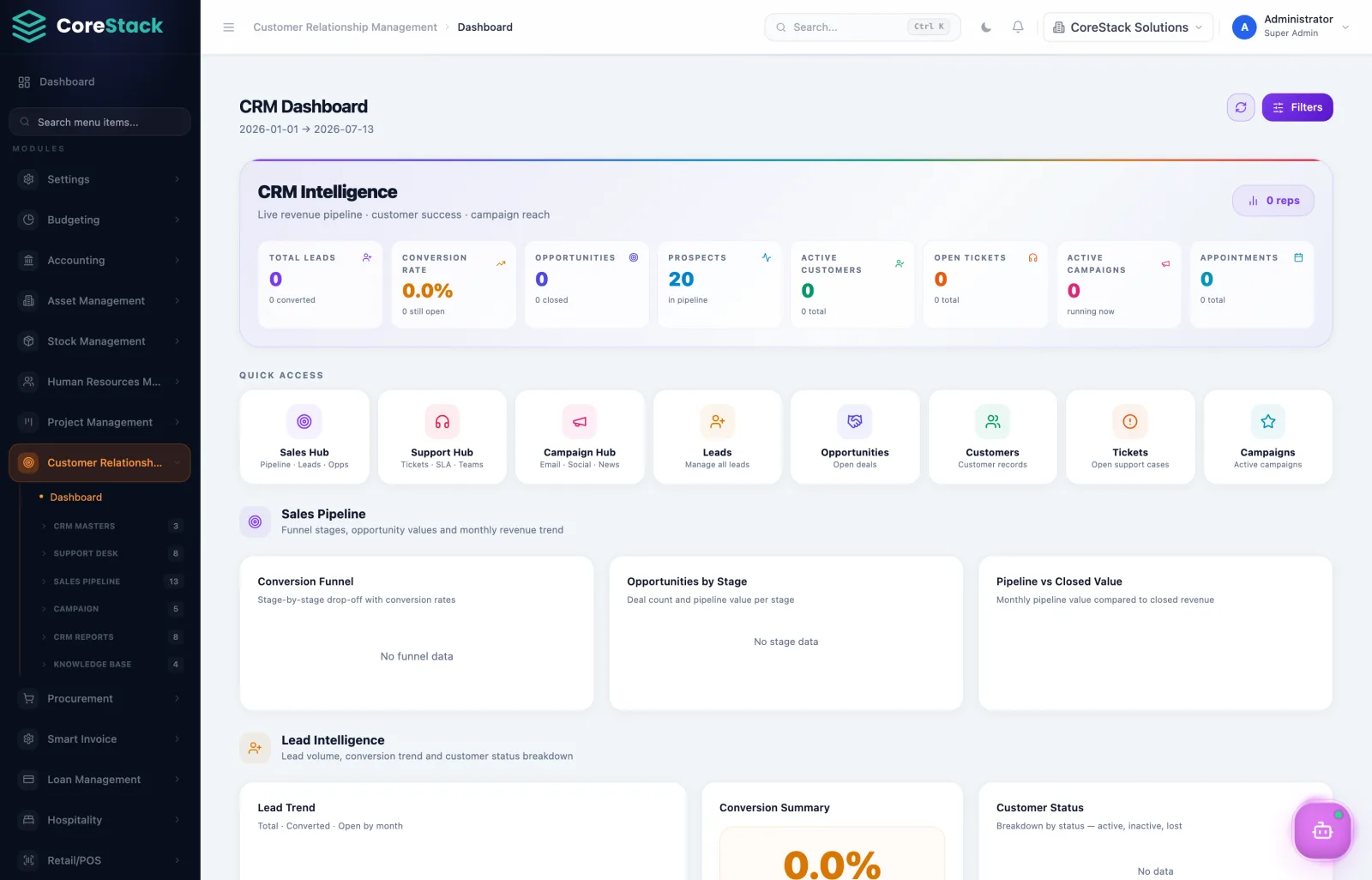This screenshot has height=880, width=1372.
Task: Open the Procurement module
Action: pos(99,699)
